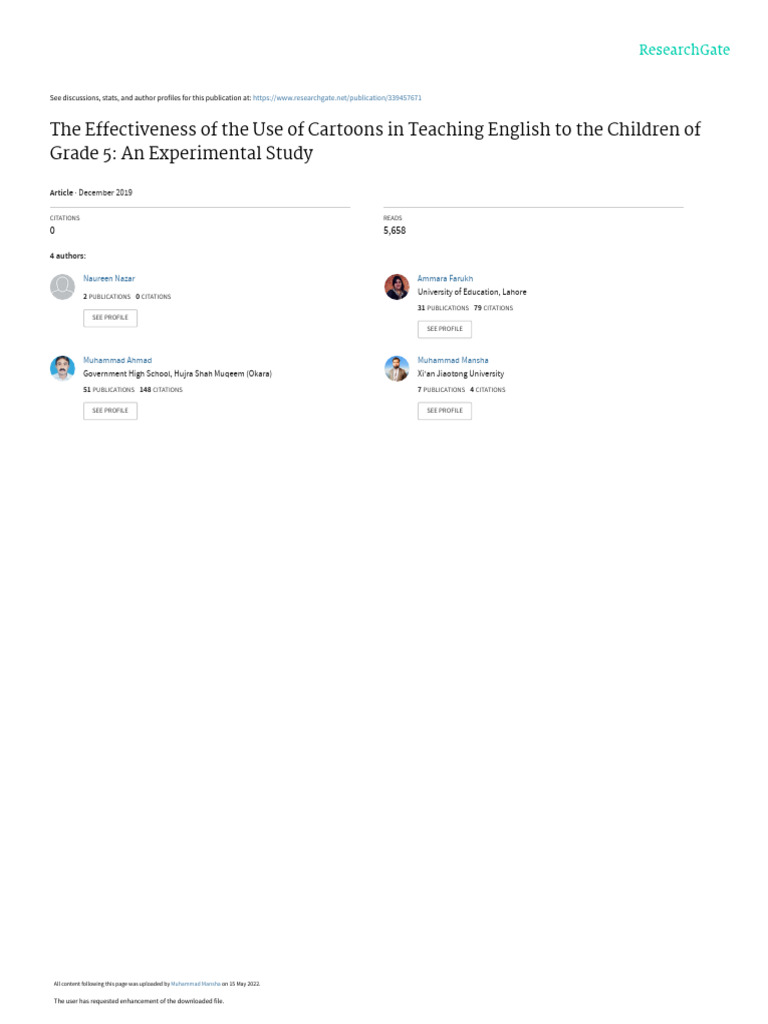Image resolution: width=768 pixels, height=1024 pixels.
Task: Click the paper title heading
Action: coord(375,141)
